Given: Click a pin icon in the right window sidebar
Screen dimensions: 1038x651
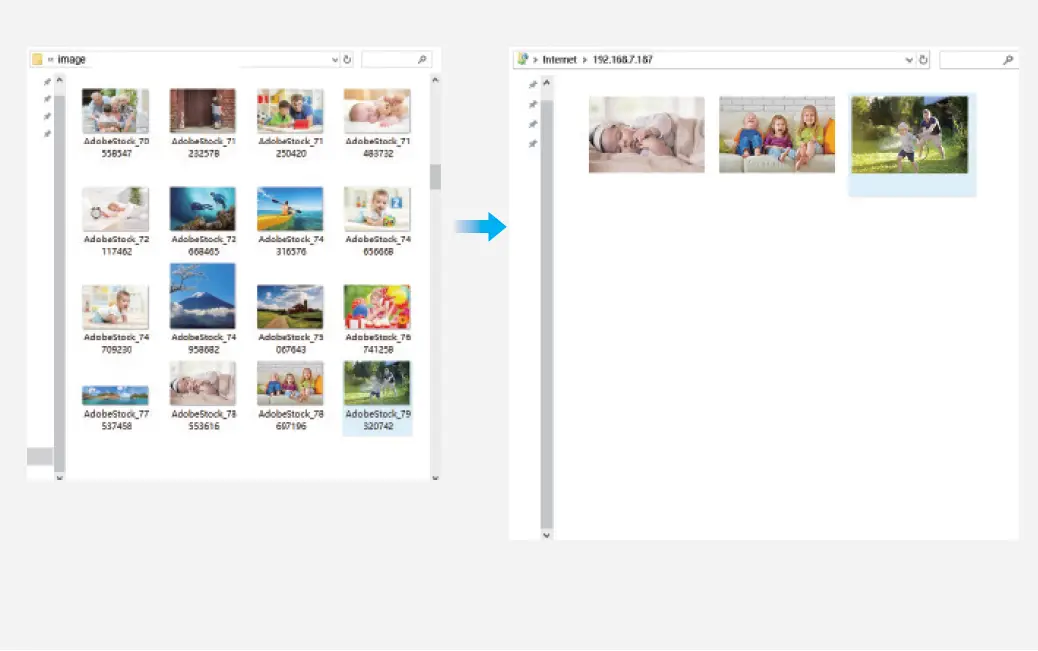Looking at the screenshot, I should (533, 84).
